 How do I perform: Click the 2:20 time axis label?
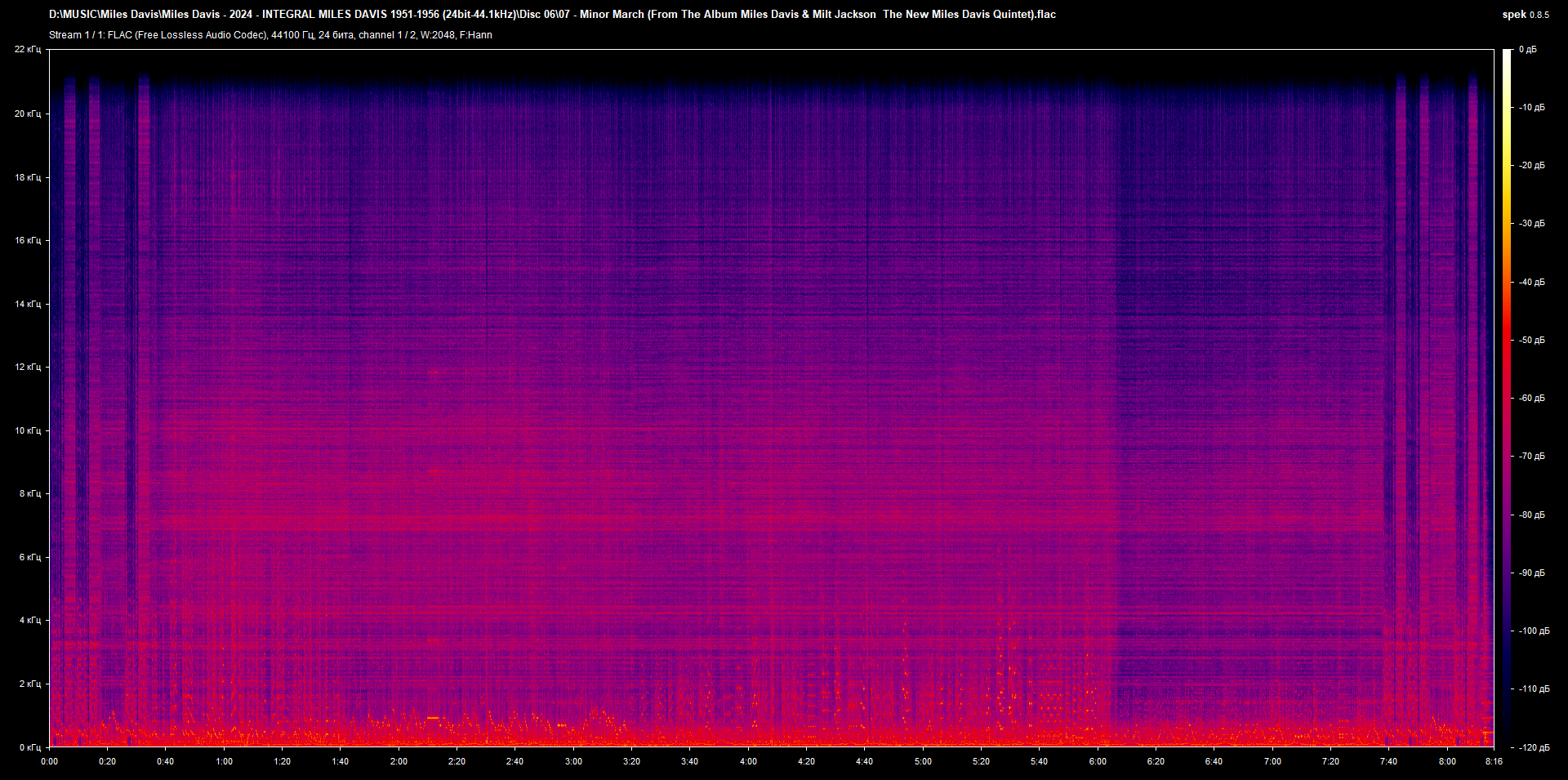click(x=457, y=761)
